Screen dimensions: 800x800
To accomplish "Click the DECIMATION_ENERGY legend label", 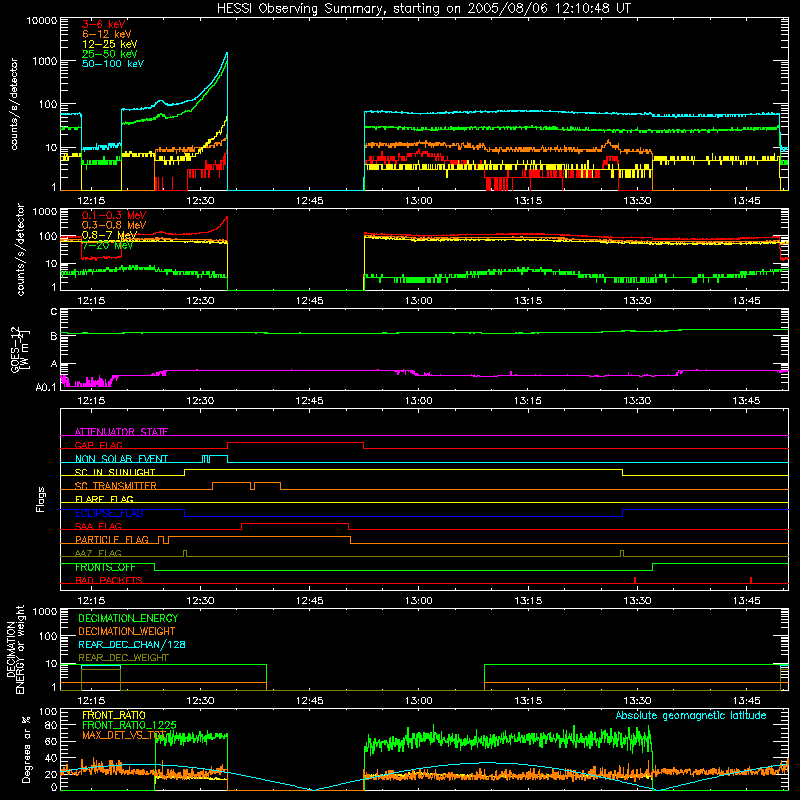I will point(128,618).
